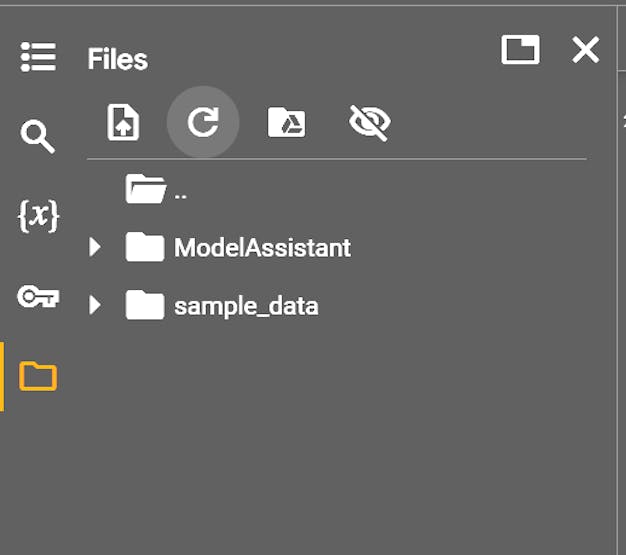The width and height of the screenshot is (626, 555).
Task: Click the Files folder icon in sidebar
Action: (38, 376)
